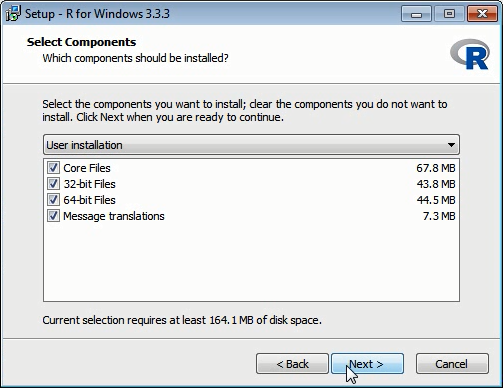This screenshot has height=388, width=503.
Task: Minimize the Setup window
Action: 416,14
